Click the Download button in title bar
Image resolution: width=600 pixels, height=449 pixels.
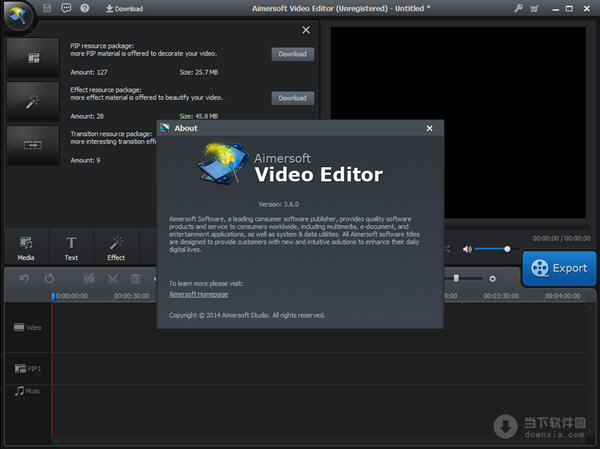tap(124, 8)
